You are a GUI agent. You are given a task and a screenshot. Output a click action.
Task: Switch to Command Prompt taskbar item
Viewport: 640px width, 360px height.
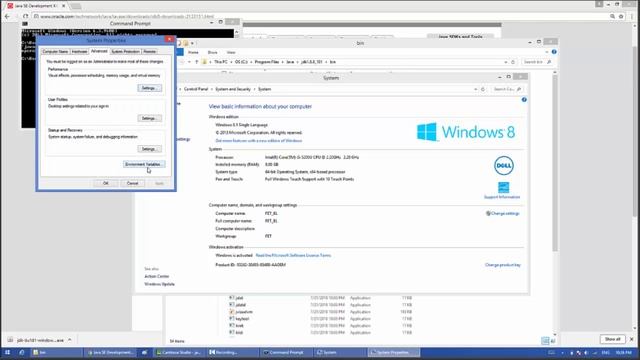tap(286, 352)
